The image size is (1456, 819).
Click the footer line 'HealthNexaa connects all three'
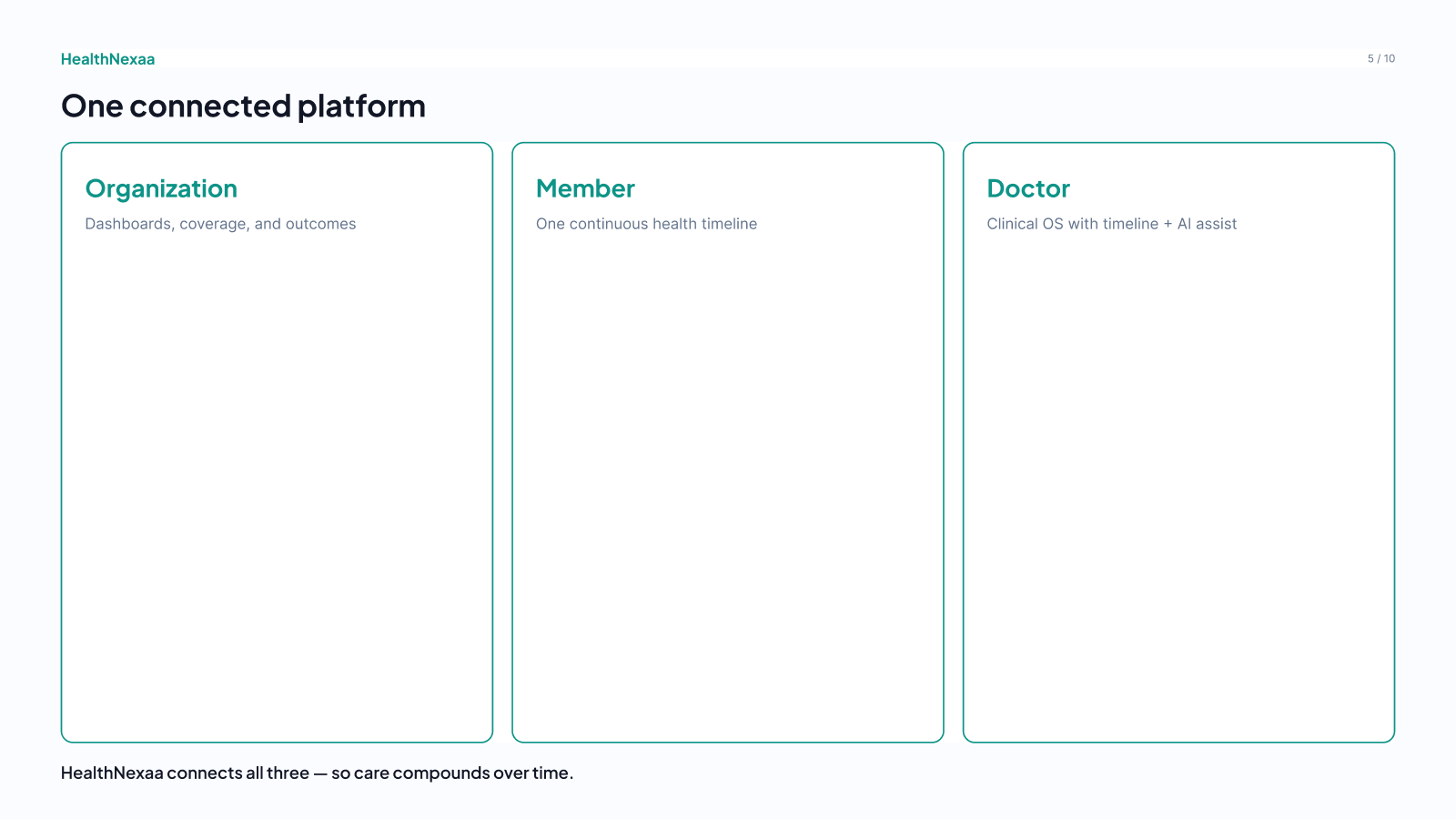click(x=317, y=773)
